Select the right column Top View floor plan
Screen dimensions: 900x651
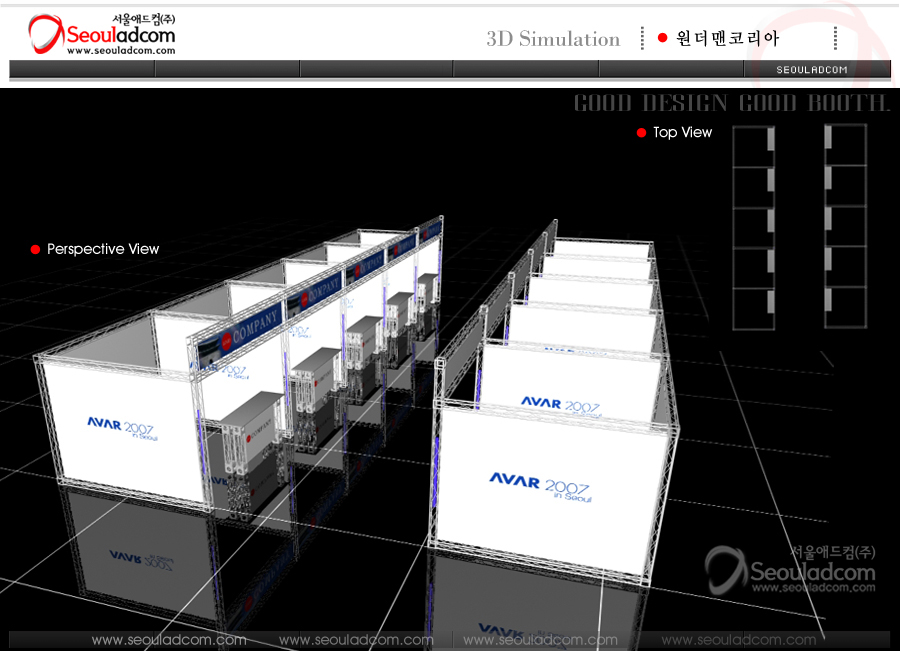tap(845, 227)
